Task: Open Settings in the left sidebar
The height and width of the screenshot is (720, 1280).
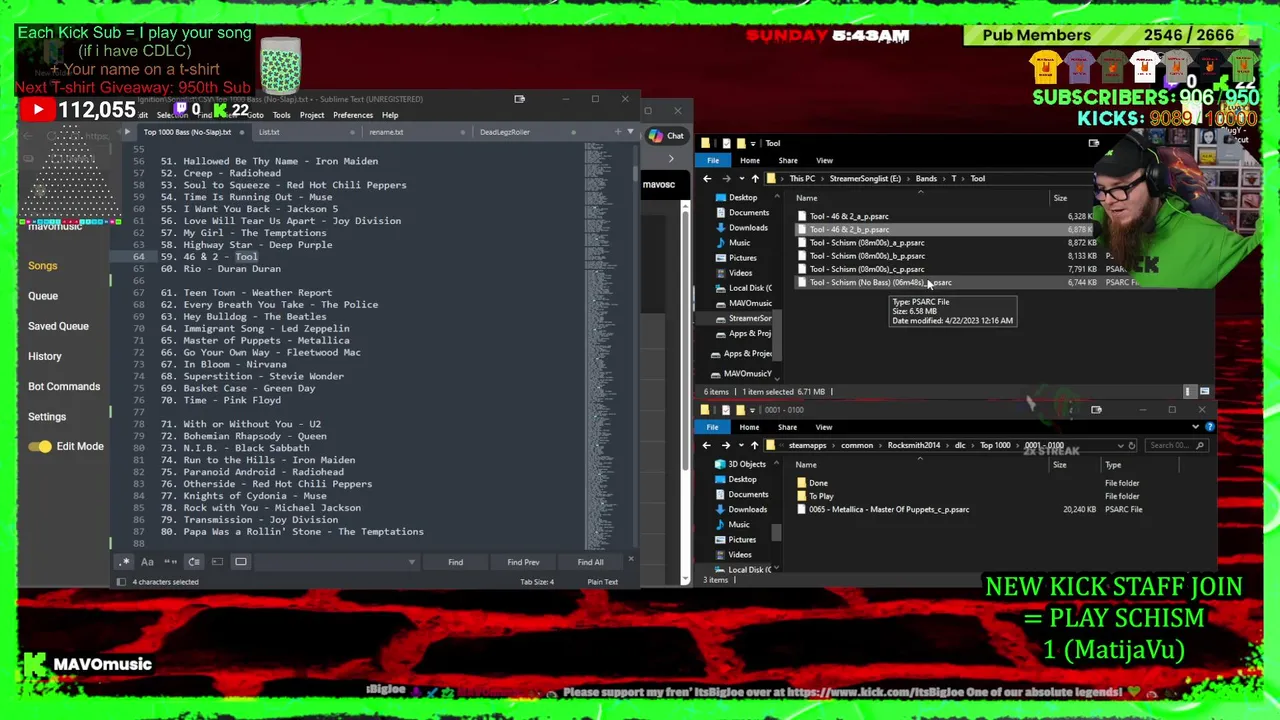Action: [47, 416]
